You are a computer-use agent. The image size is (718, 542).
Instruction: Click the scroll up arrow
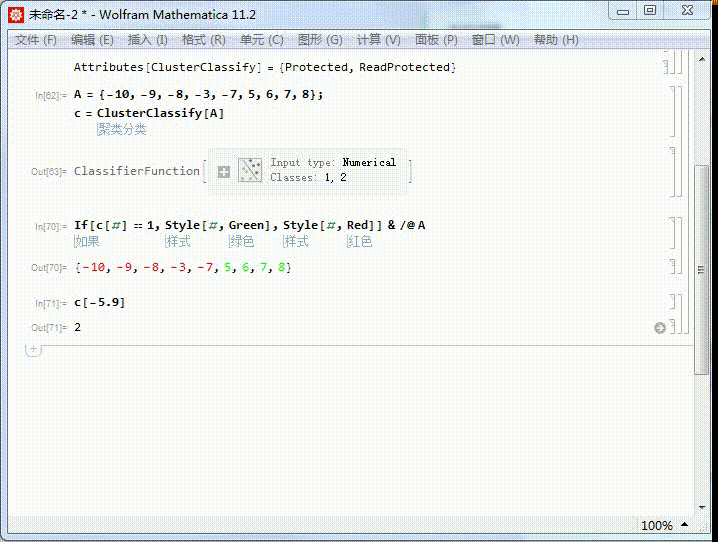pos(702,60)
